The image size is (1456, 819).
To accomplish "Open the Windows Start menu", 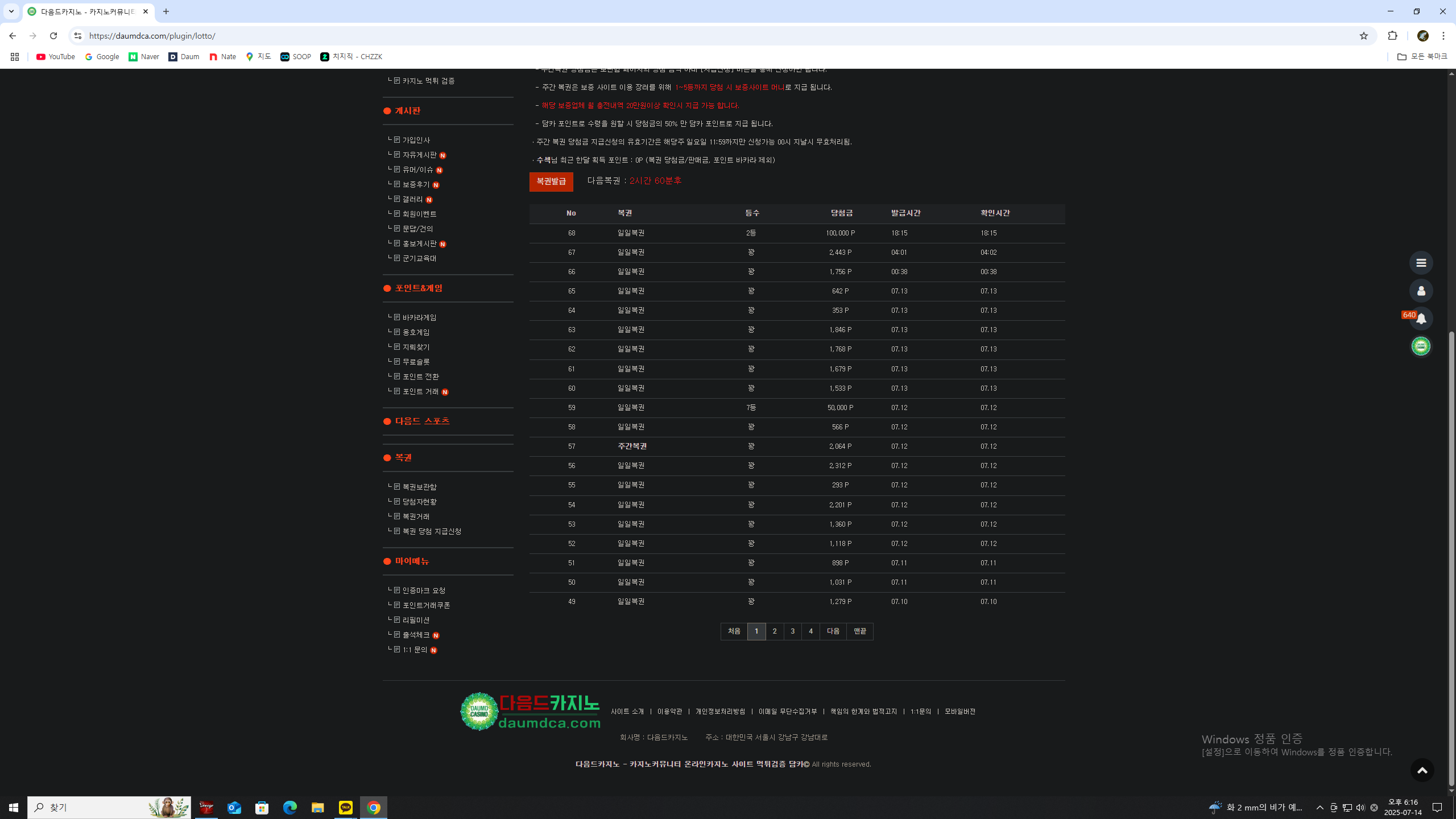I will [x=14, y=808].
